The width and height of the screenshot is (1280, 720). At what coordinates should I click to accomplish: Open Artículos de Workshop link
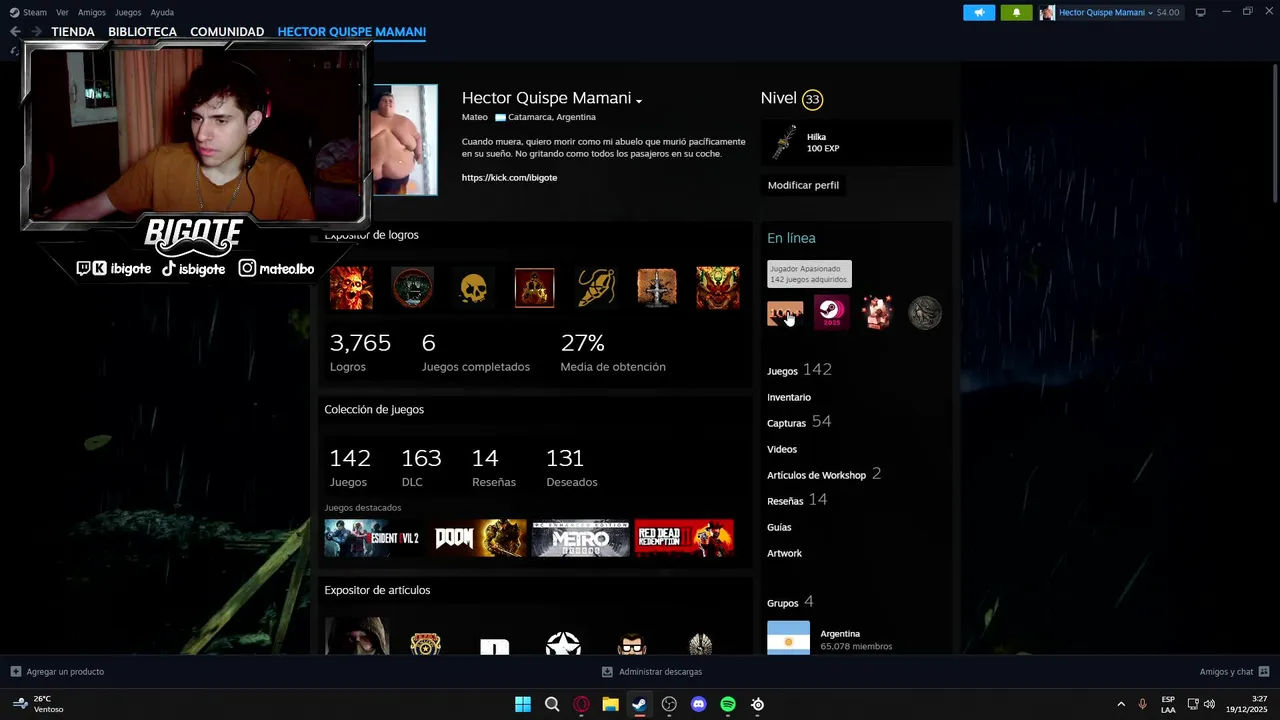(x=816, y=475)
